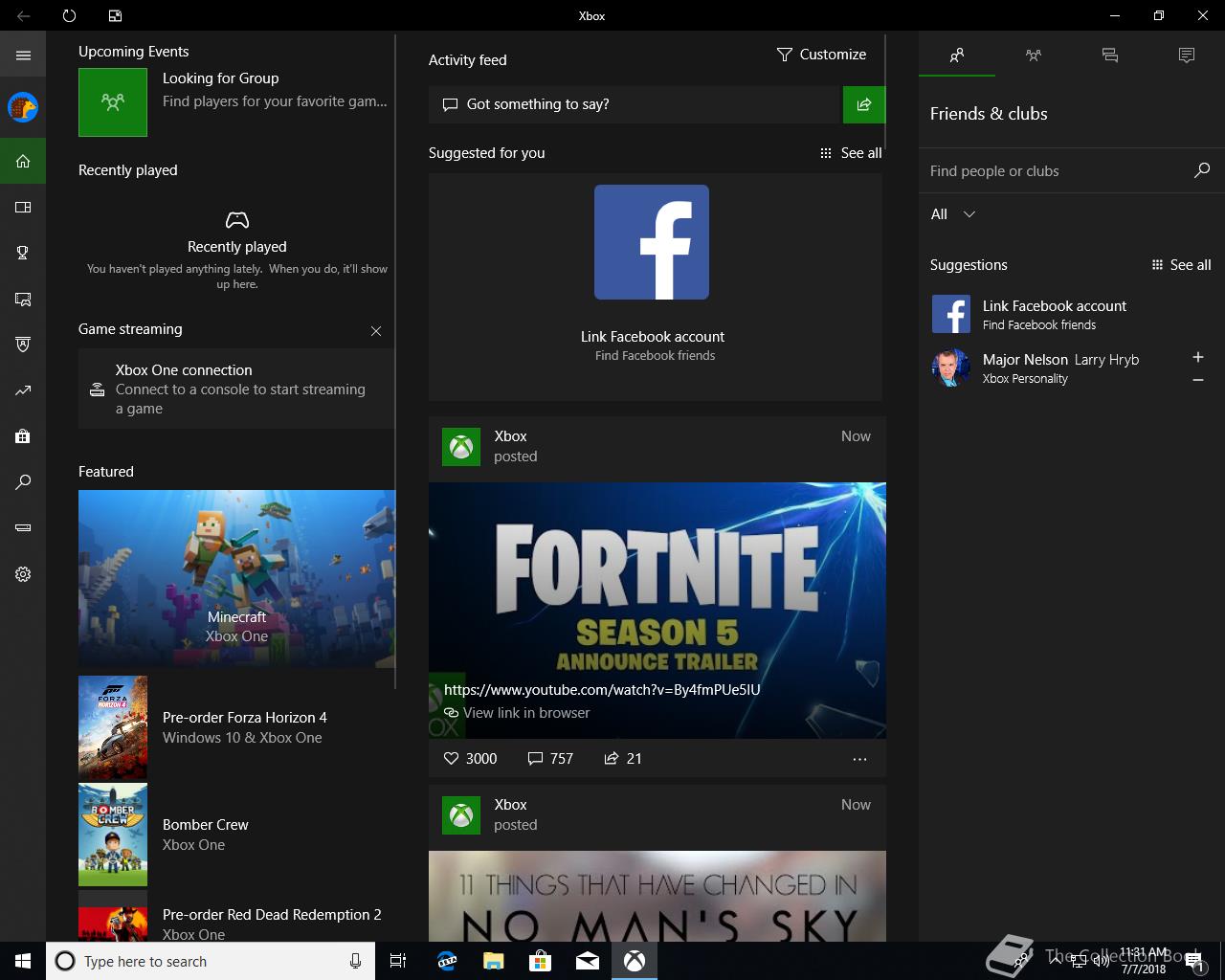
Task: Open Bomber Crew featured game
Action: point(236,835)
